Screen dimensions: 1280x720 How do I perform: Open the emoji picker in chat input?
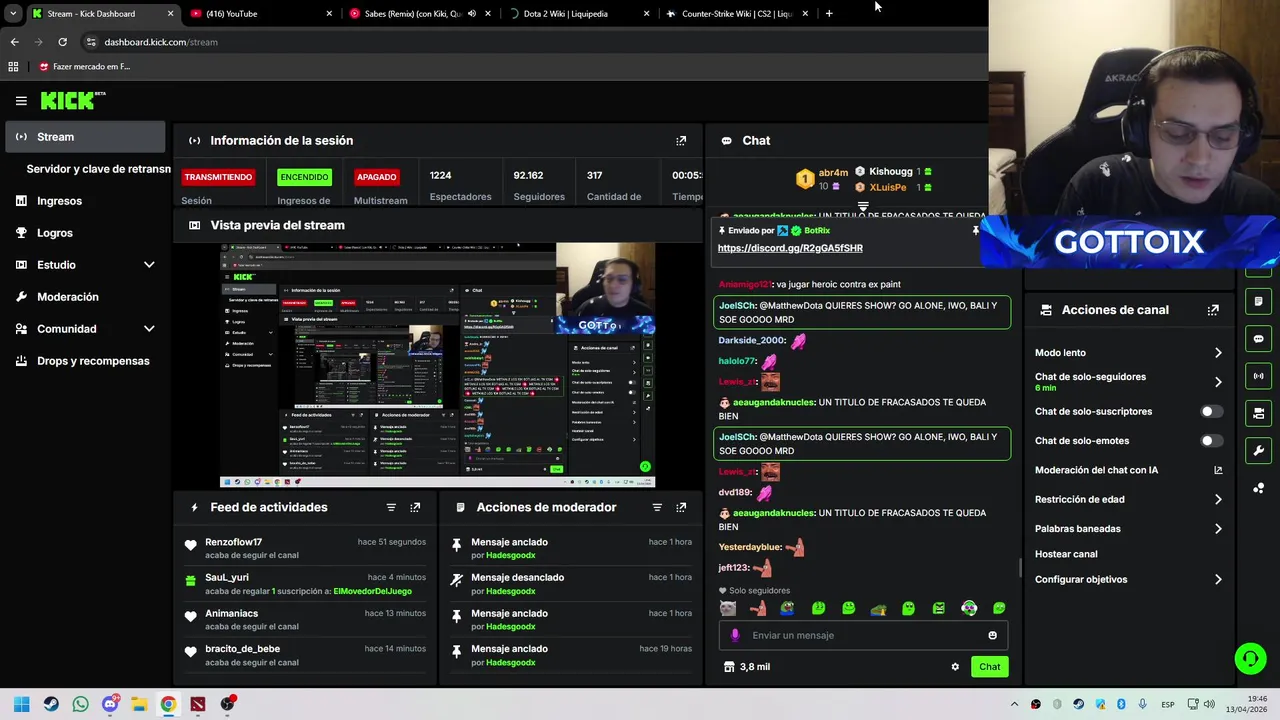tap(992, 635)
